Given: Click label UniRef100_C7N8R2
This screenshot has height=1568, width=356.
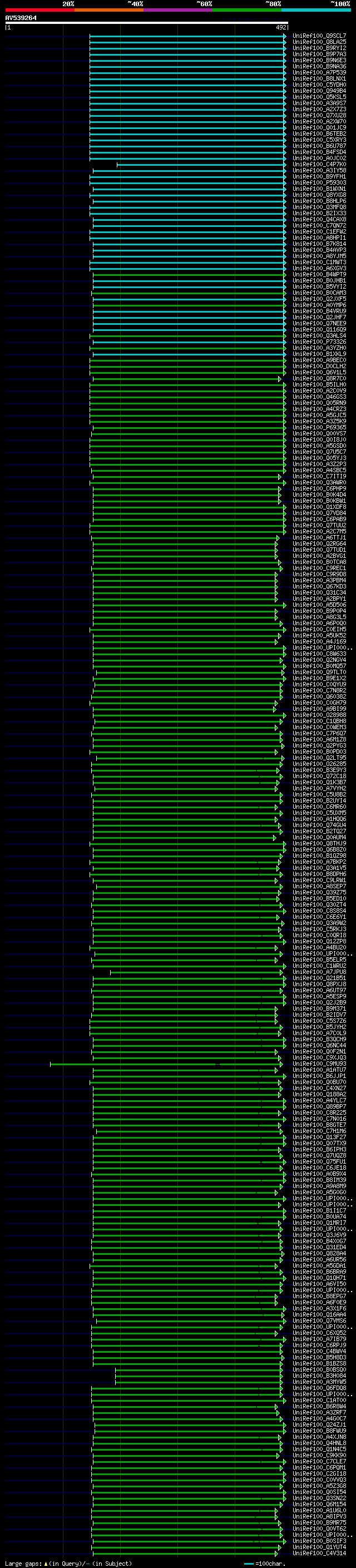Looking at the screenshot, I should pos(319,690).
